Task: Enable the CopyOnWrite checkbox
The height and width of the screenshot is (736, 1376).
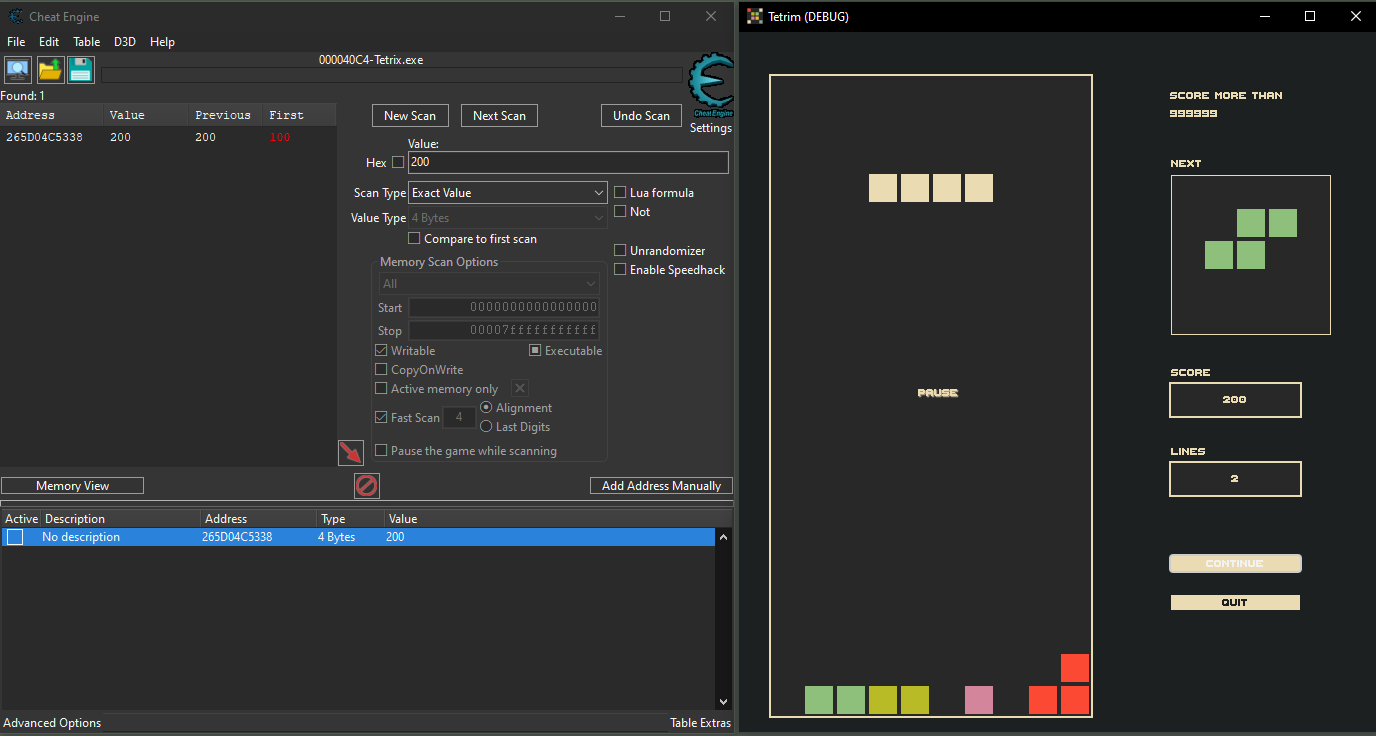Action: [381, 370]
